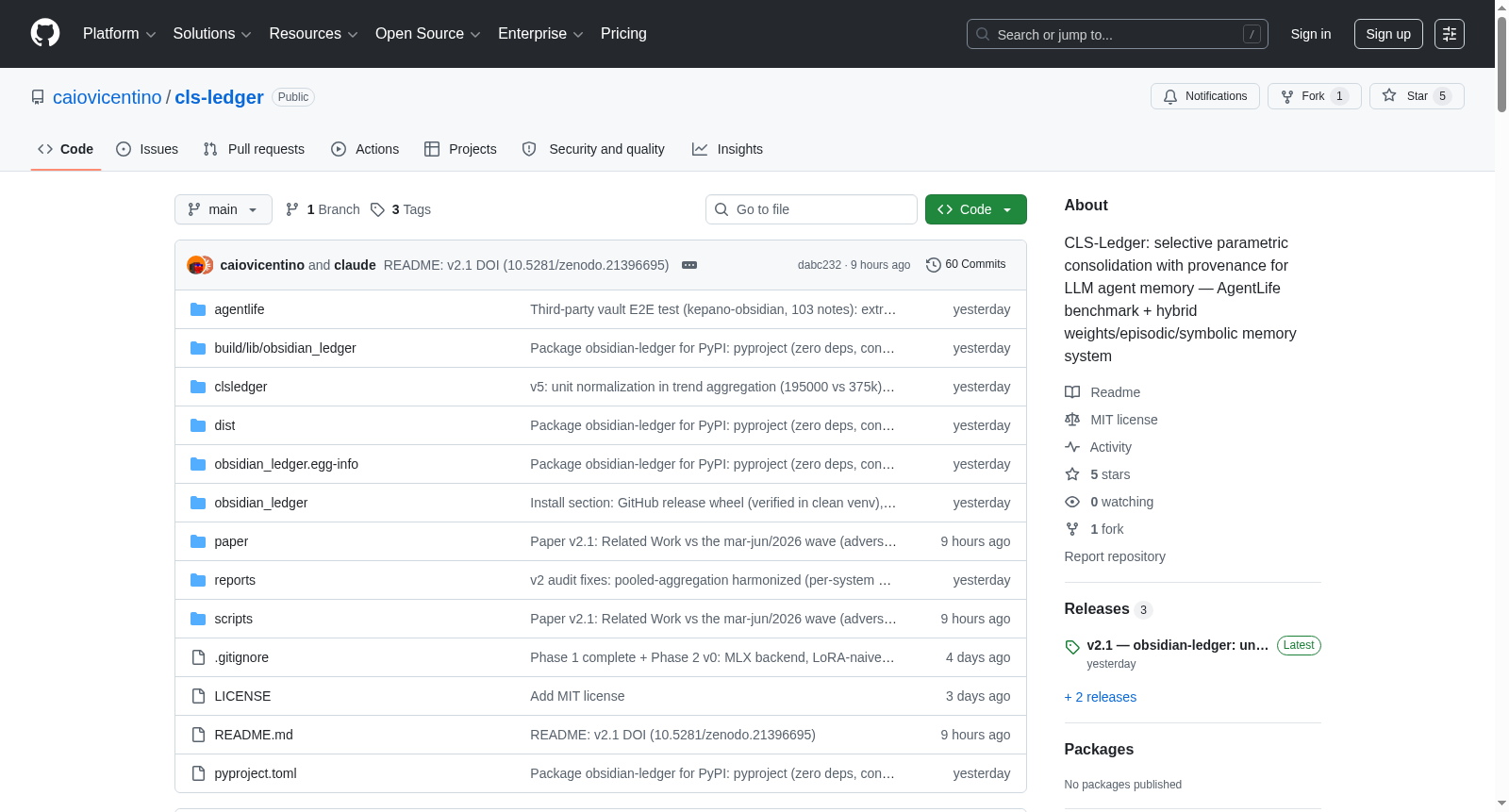Open the Releases heading link
The image size is (1509, 812).
[1097, 609]
